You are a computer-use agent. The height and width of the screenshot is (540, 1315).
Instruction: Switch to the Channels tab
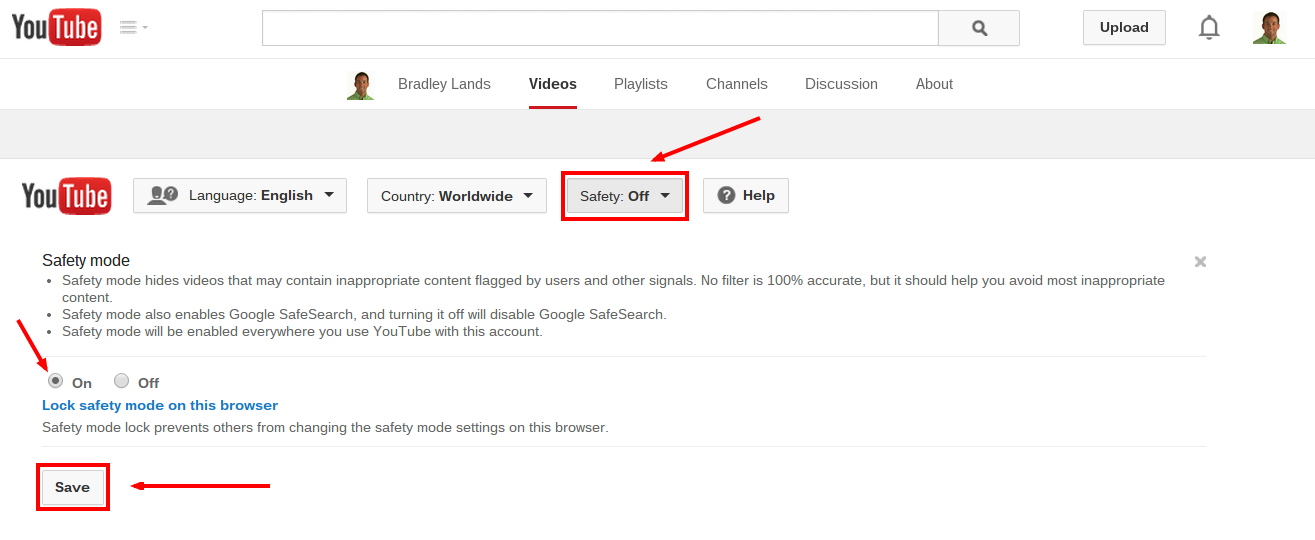pos(737,84)
